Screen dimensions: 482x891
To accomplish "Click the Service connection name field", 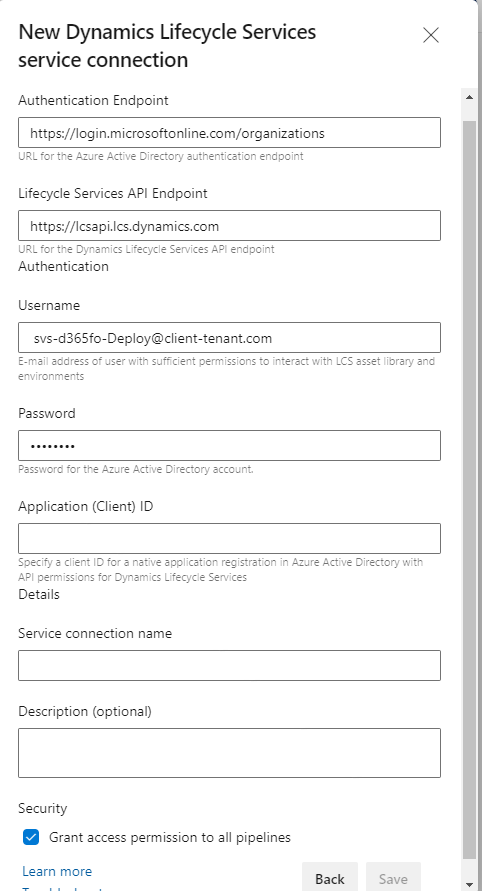I will [x=229, y=665].
